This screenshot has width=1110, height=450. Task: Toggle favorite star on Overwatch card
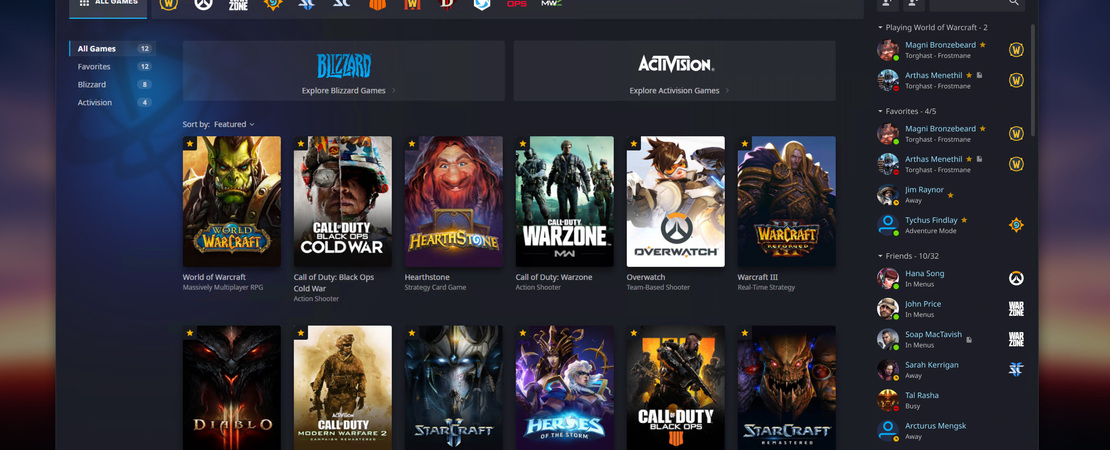[x=634, y=143]
